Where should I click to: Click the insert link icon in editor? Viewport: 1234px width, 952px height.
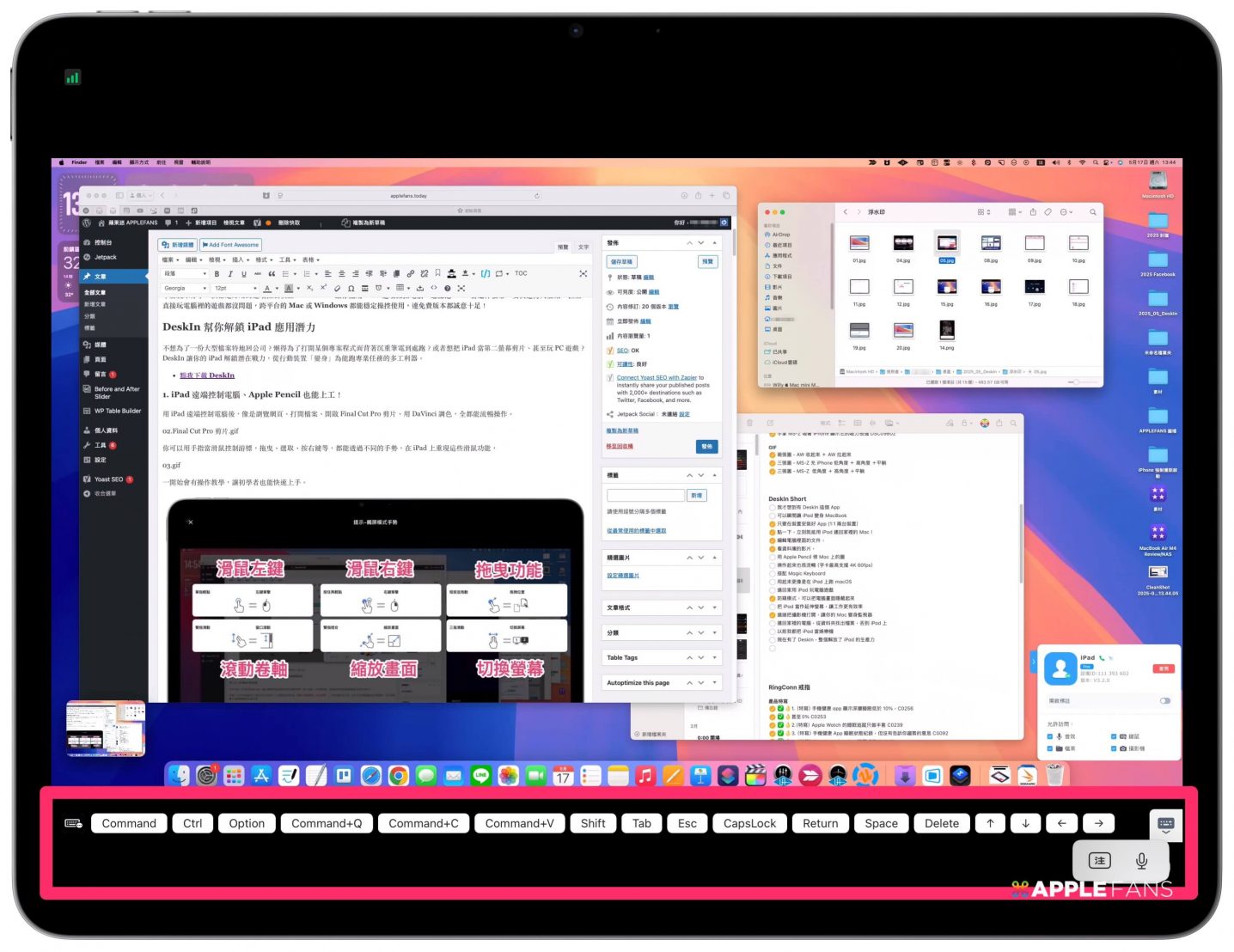tap(411, 274)
